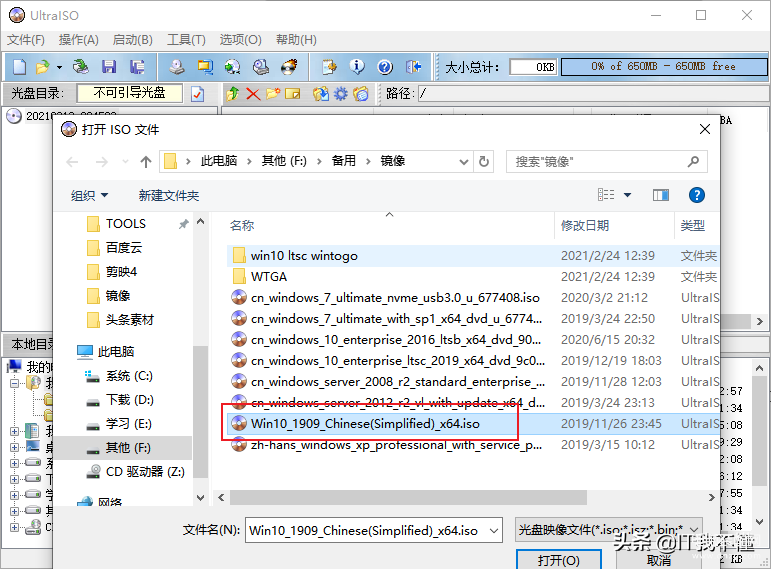This screenshot has height=569, width=771.
Task: Click the Mount to virtual drive icon
Action: [261, 66]
